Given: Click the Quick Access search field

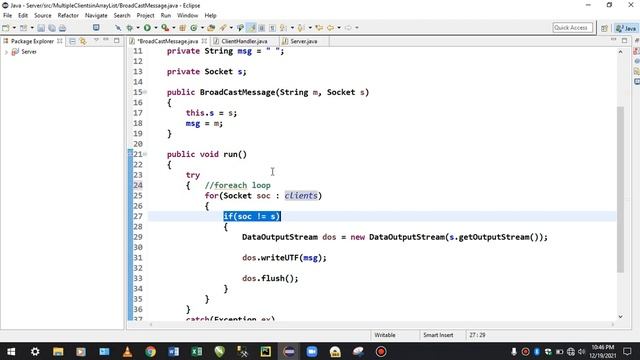Looking at the screenshot, I should 572,28.
